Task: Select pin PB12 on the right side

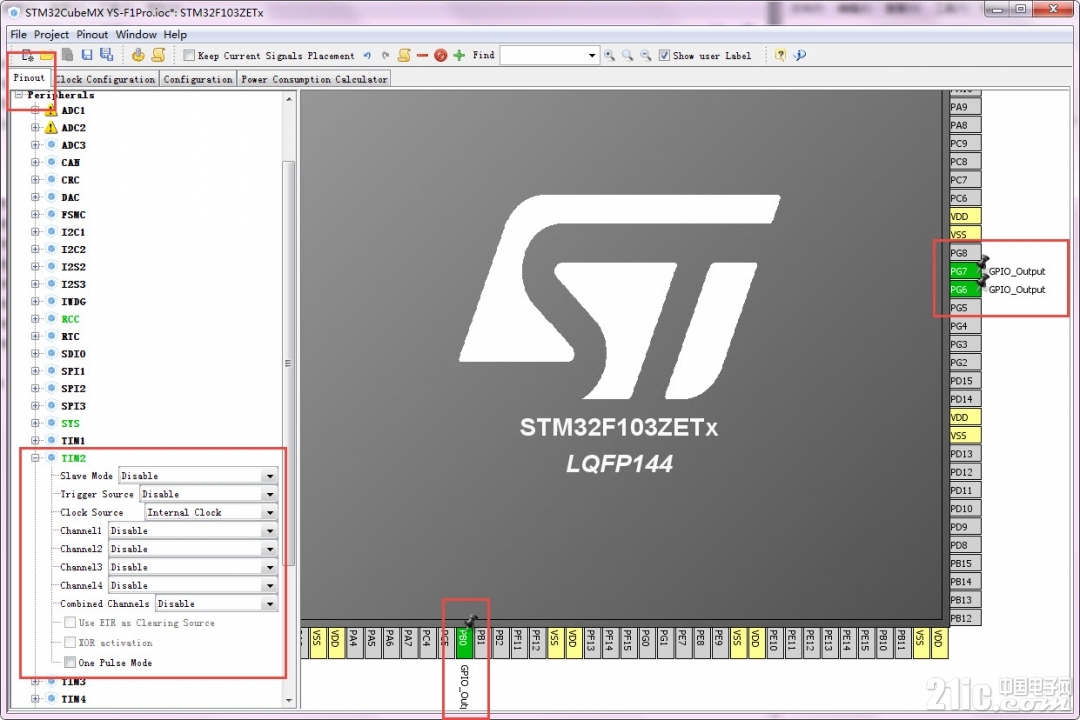Action: pyautogui.click(x=965, y=618)
